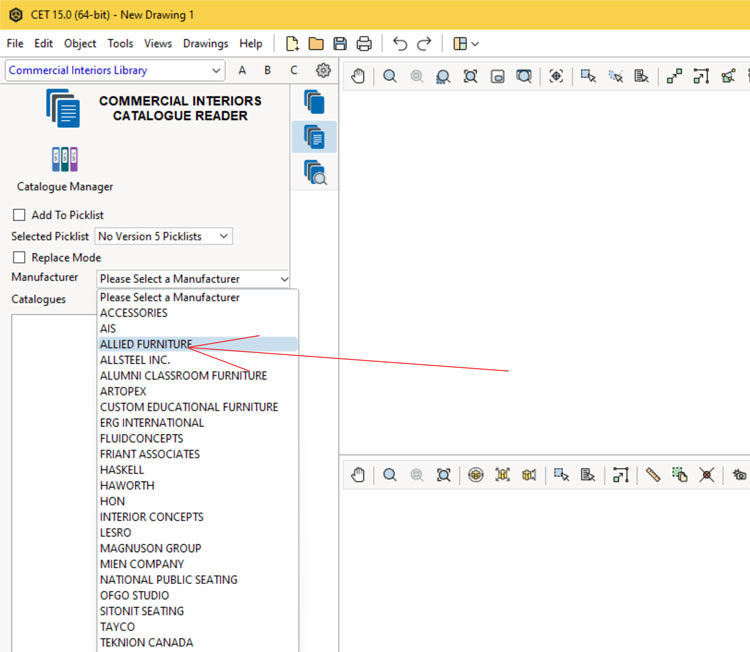Select FLUIDCONCEPTS from the manufacturer list
The height and width of the screenshot is (652, 750).
[198, 438]
